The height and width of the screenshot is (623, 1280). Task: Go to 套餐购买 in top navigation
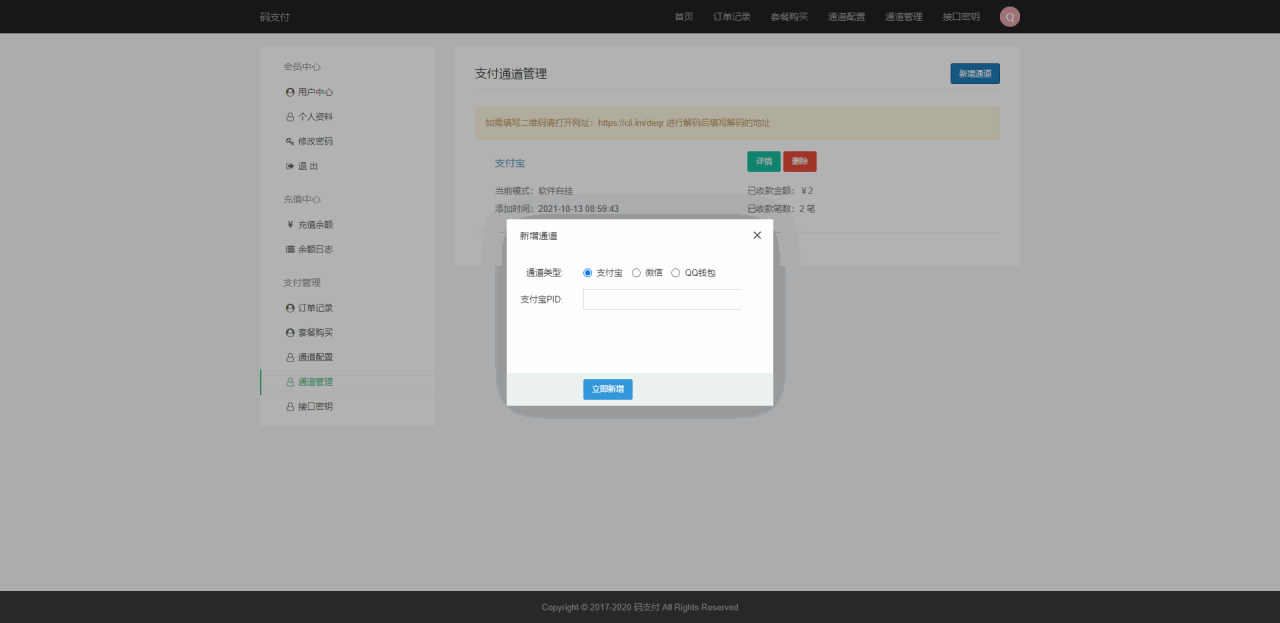point(789,17)
